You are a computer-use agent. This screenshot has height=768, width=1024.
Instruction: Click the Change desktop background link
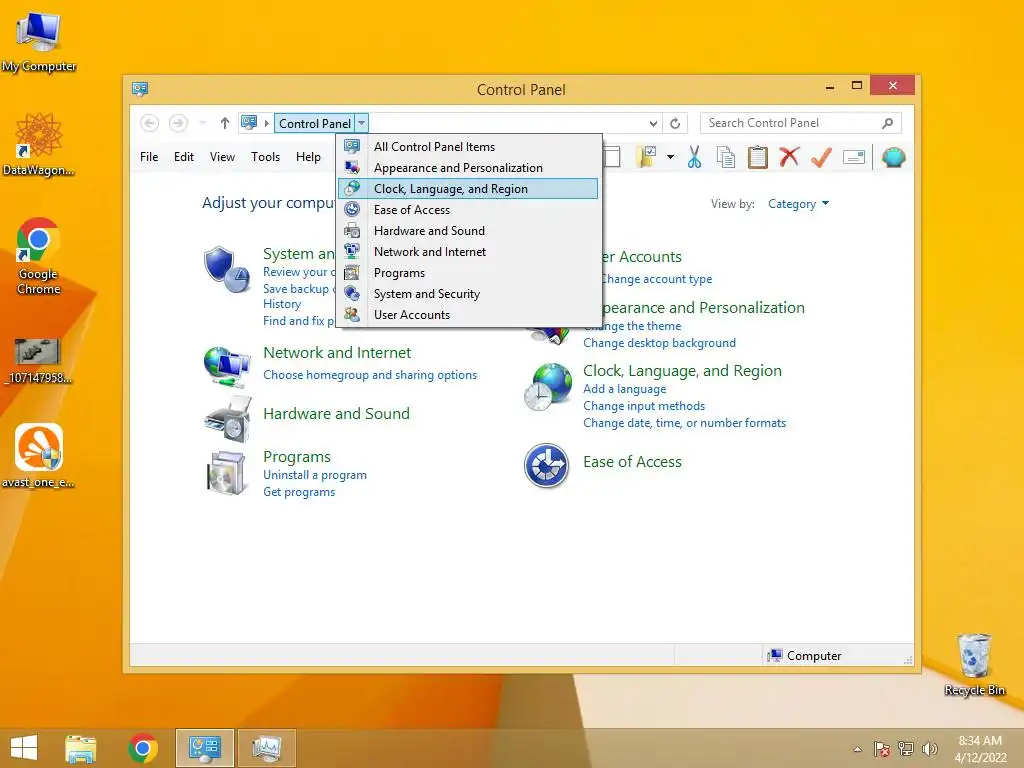(x=659, y=343)
